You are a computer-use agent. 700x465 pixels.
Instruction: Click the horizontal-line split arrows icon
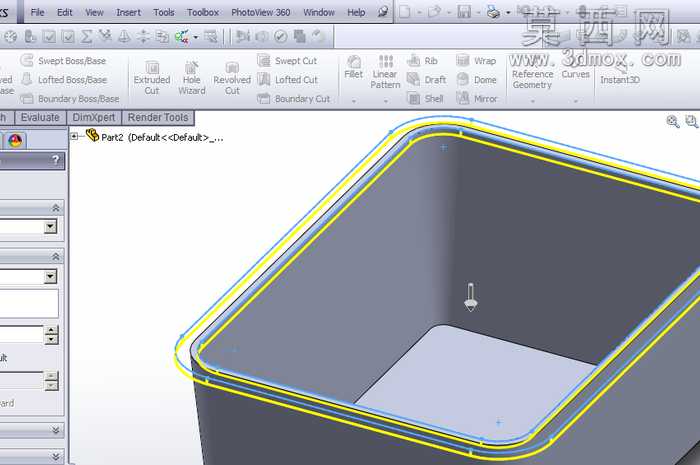[143, 37]
